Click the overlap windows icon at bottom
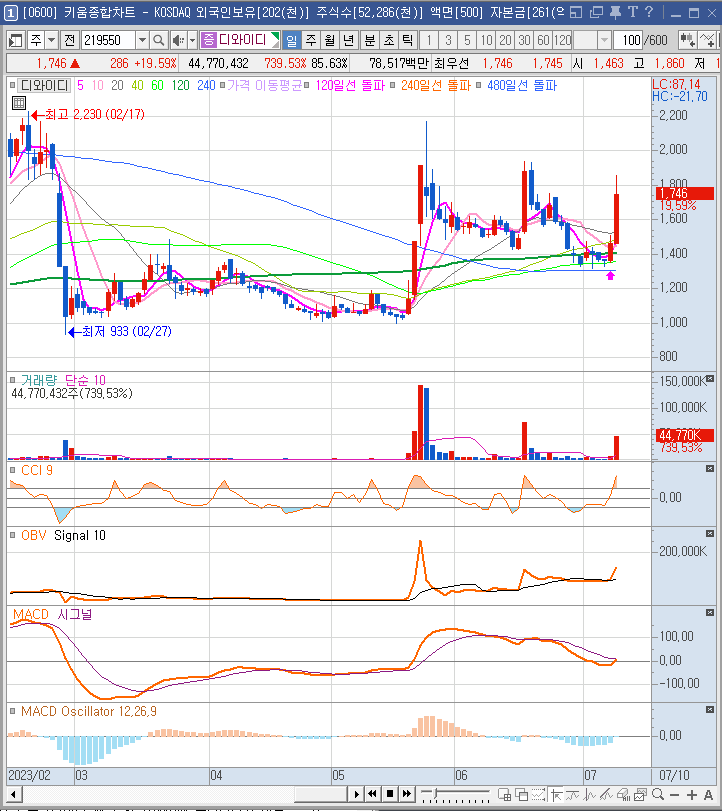The image size is (722, 811). point(521,794)
